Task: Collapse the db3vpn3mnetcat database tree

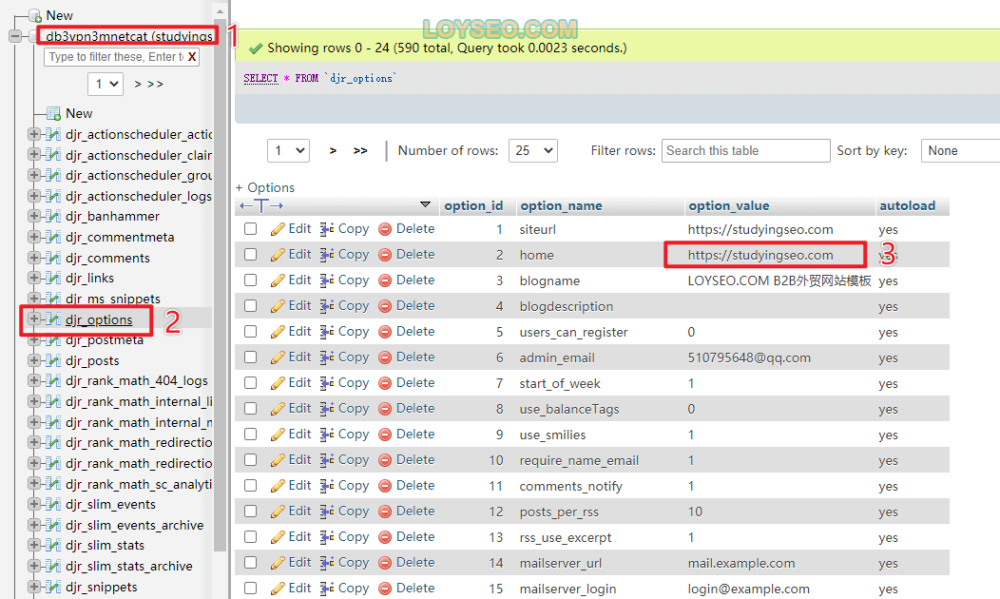Action: coord(15,36)
